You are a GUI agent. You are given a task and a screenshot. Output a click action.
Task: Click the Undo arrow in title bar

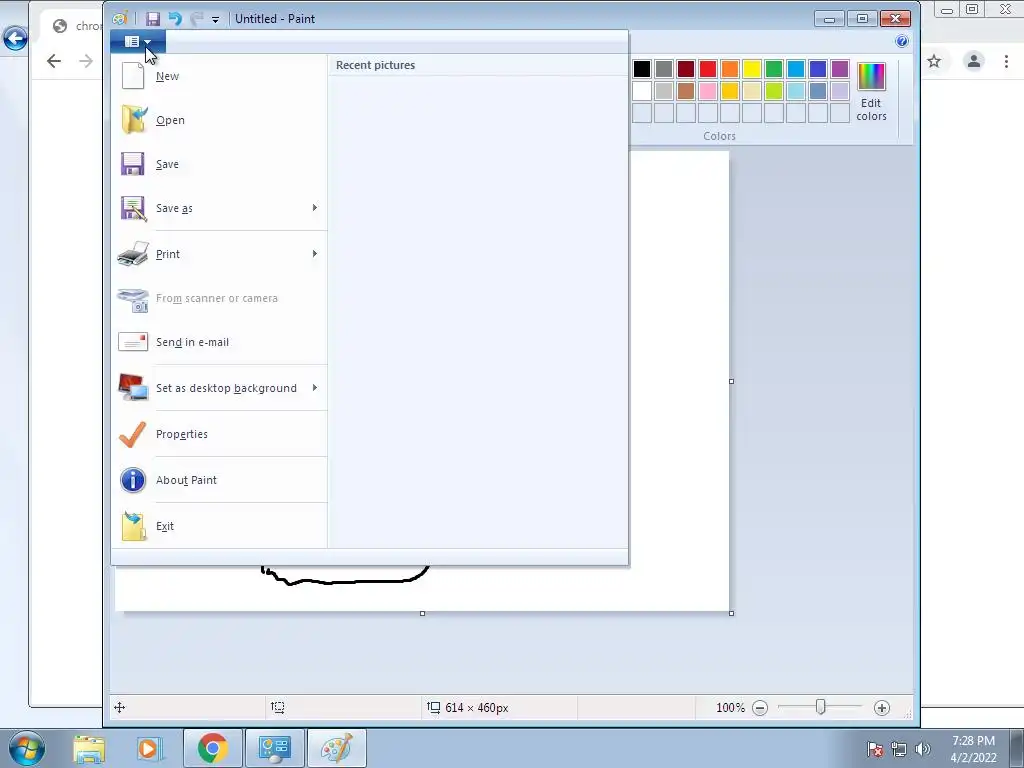(x=175, y=19)
